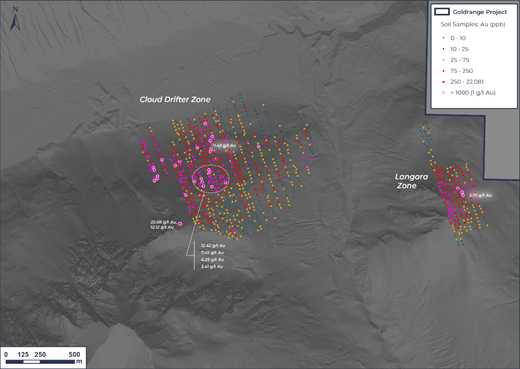Click the white ellipse sample cluster outline

pyautogui.click(x=211, y=179)
